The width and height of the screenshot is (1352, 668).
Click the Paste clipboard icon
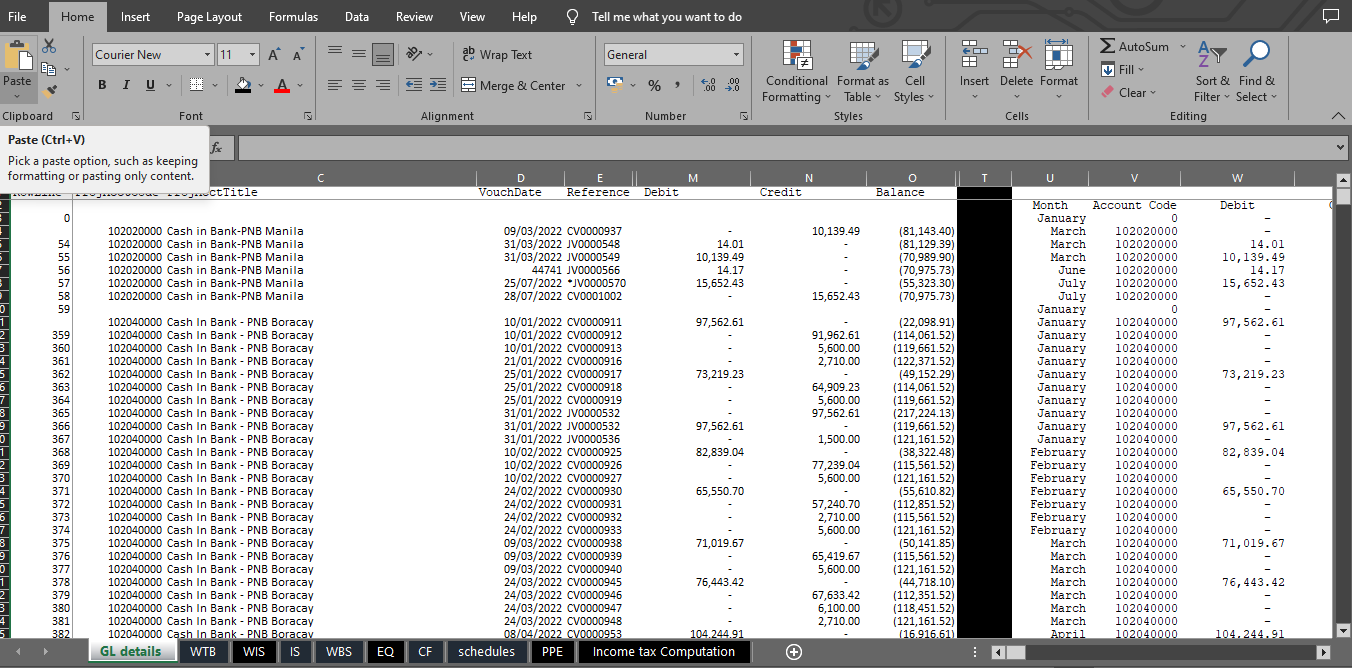[17, 56]
